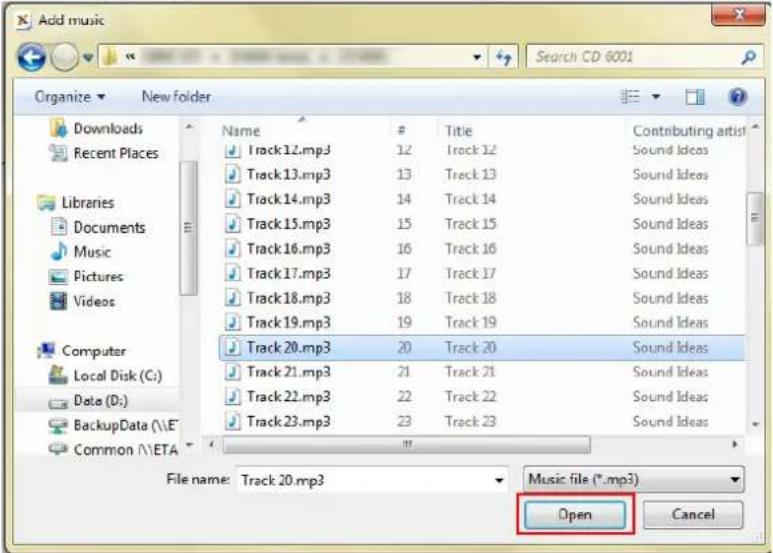Viewport: 773px width, 553px height.
Task: Select the Track 13.mp3 file icon
Action: point(233,174)
